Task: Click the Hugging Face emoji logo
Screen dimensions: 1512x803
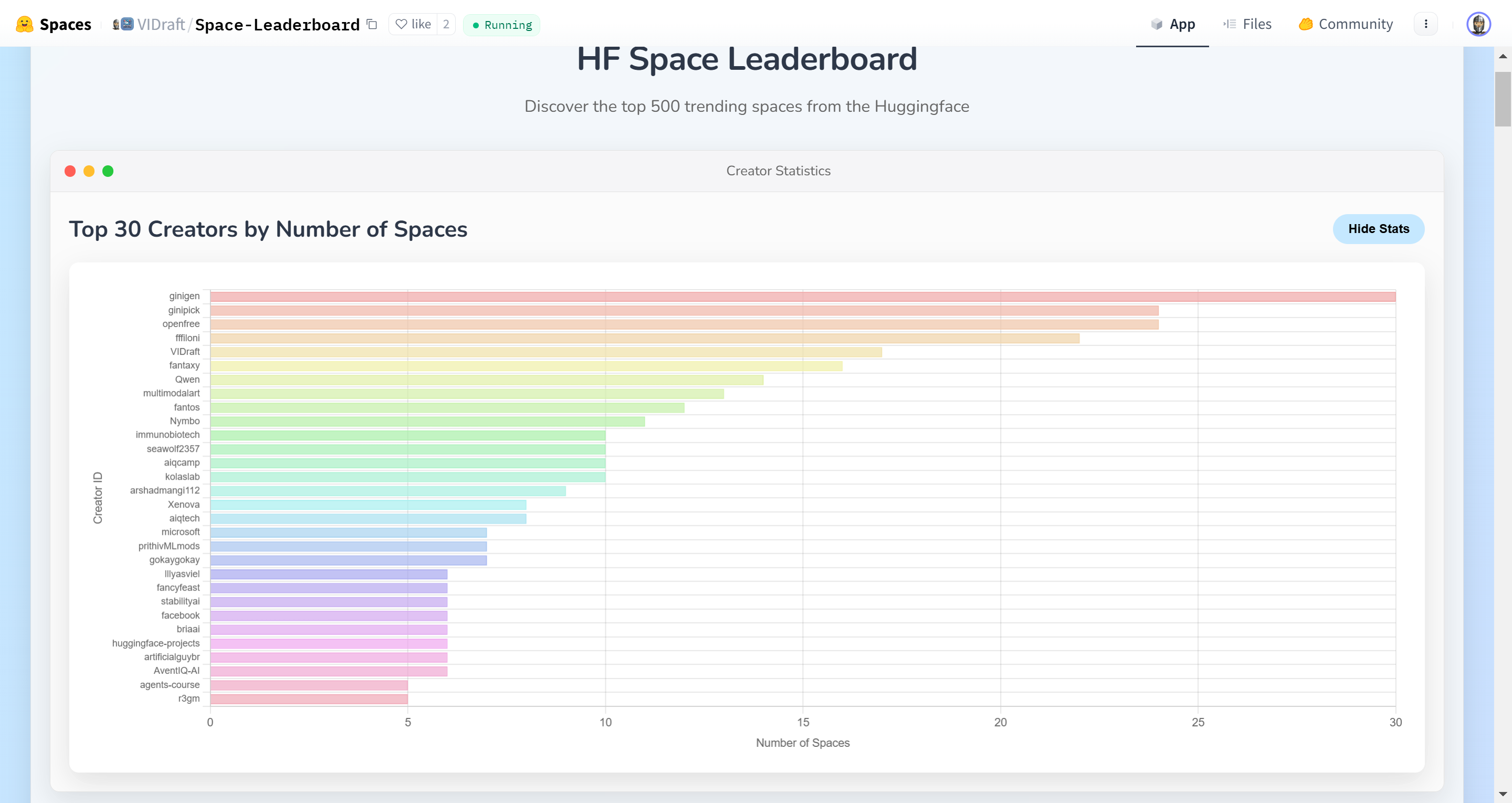Action: (x=24, y=24)
